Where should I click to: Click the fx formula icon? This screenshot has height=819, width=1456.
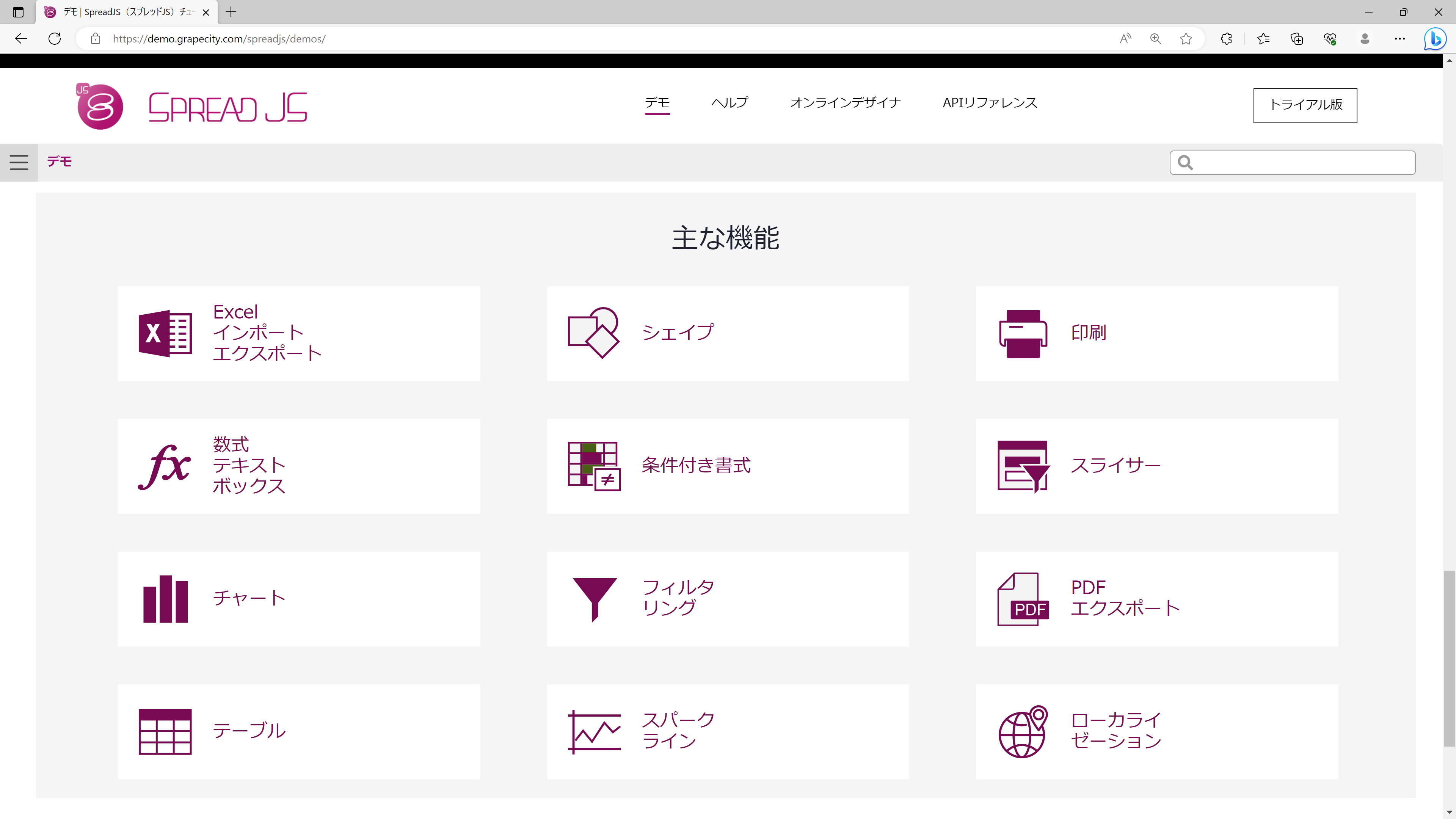165,466
